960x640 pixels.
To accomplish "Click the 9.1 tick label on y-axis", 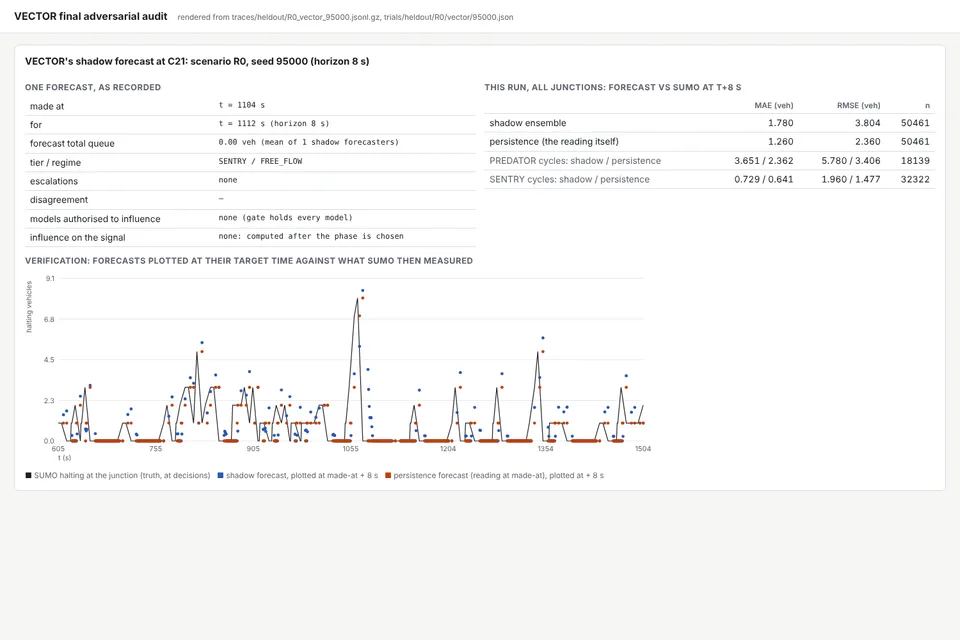I will click(50, 279).
